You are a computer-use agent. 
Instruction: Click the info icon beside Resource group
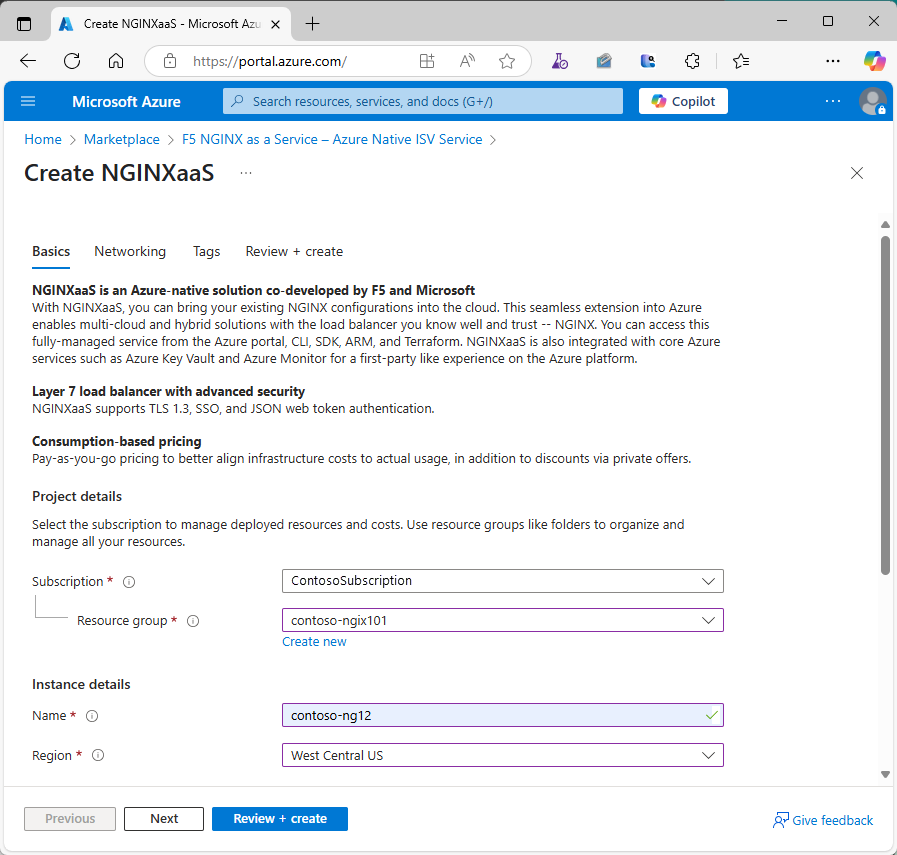(x=192, y=620)
